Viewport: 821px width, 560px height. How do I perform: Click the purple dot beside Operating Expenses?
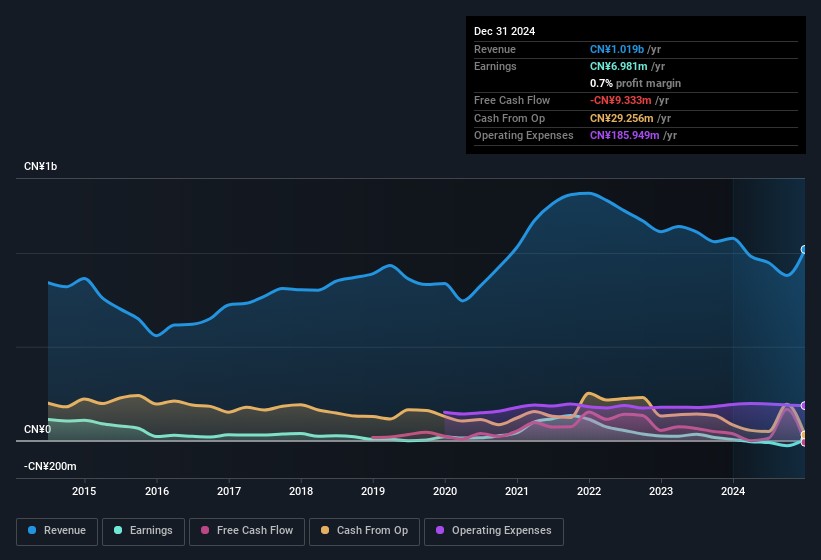[441, 530]
